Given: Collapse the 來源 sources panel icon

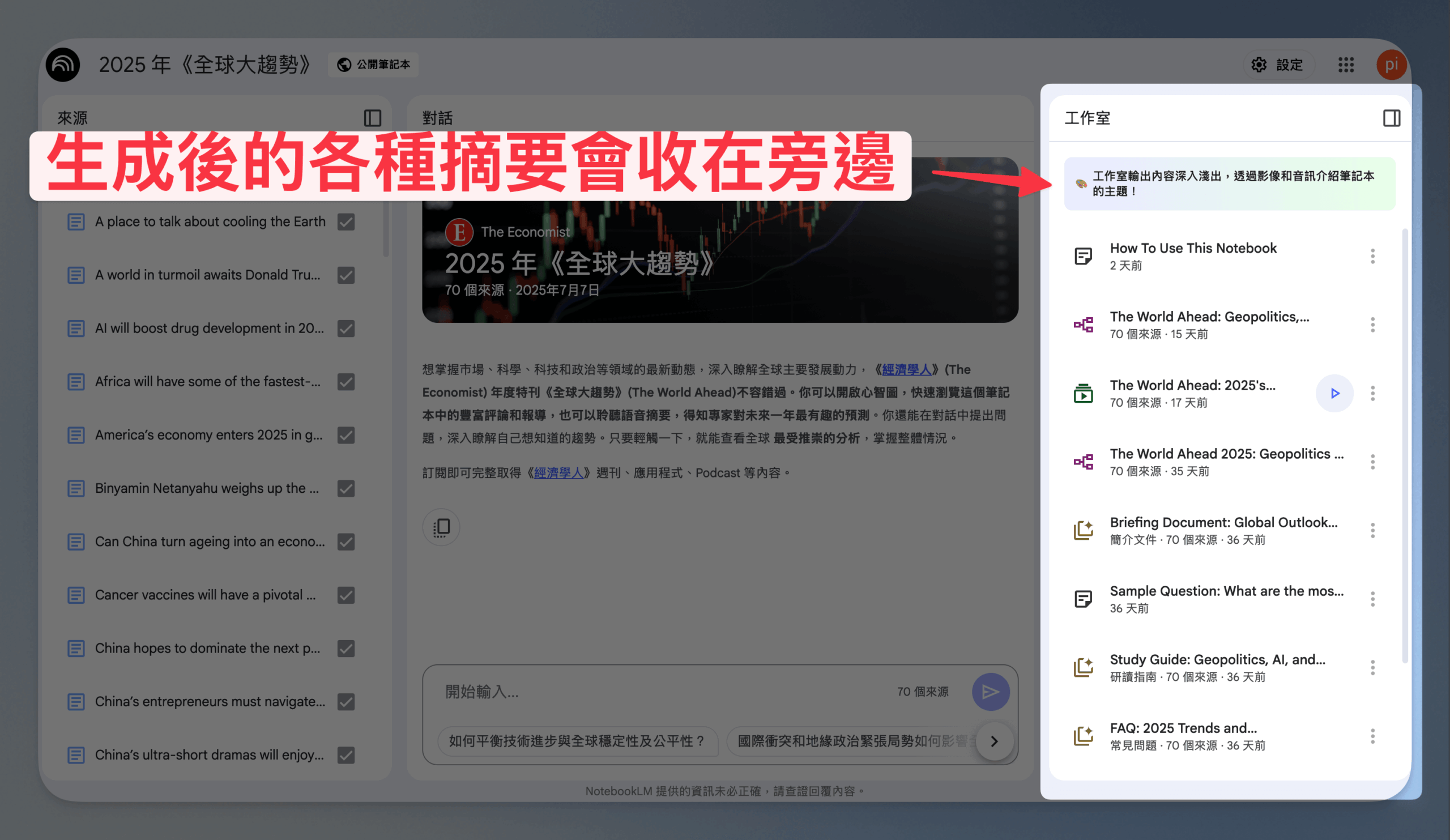Looking at the screenshot, I should pyautogui.click(x=372, y=118).
